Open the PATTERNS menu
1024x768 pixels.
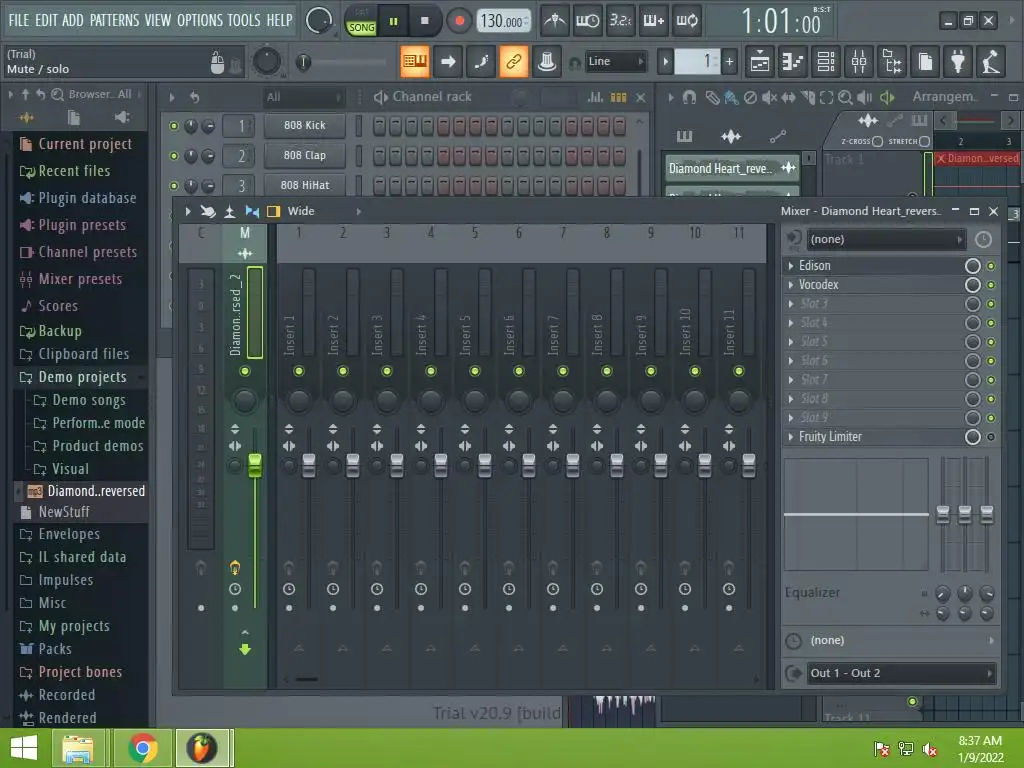(x=114, y=20)
